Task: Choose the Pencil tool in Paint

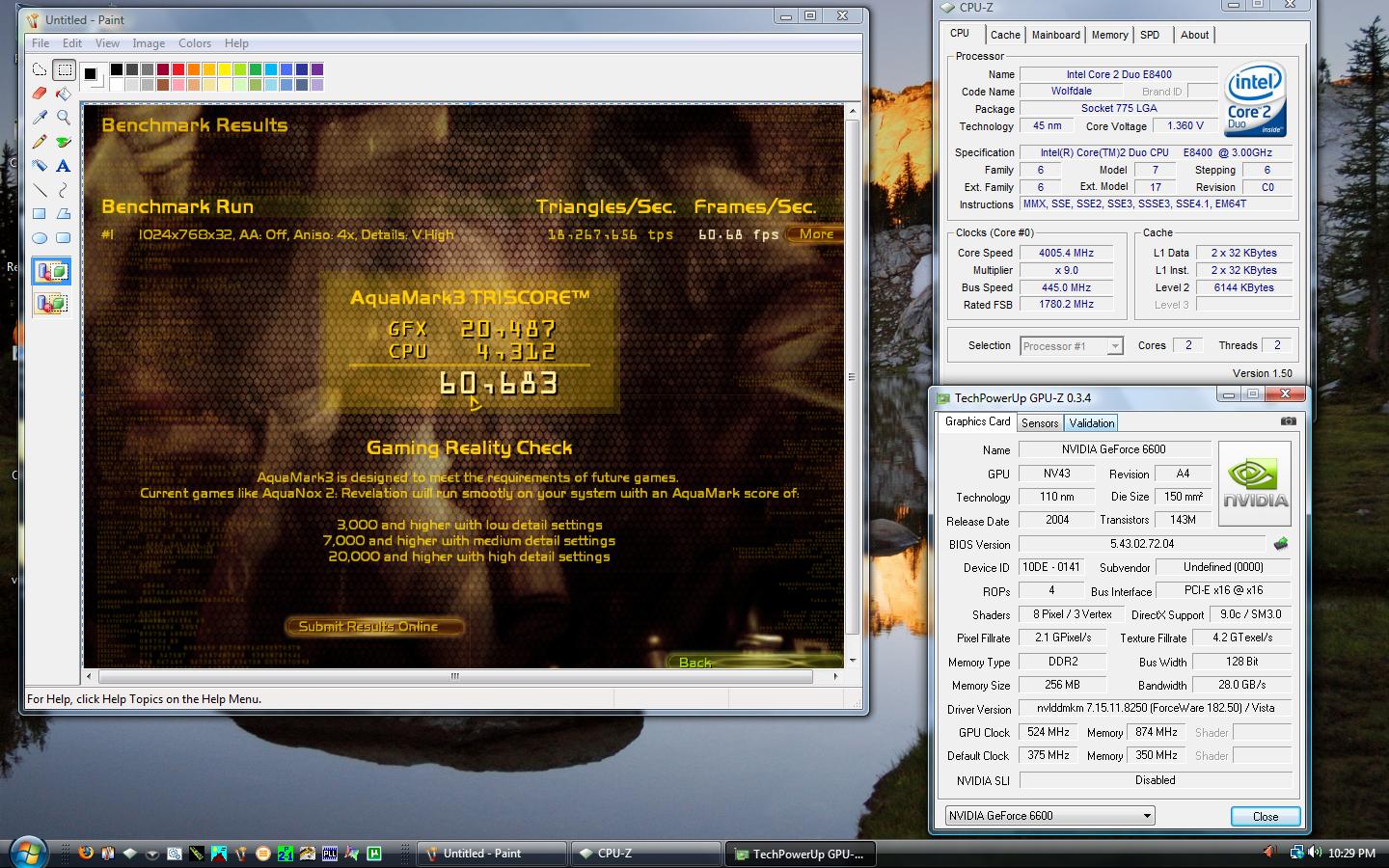Action: tap(40, 142)
